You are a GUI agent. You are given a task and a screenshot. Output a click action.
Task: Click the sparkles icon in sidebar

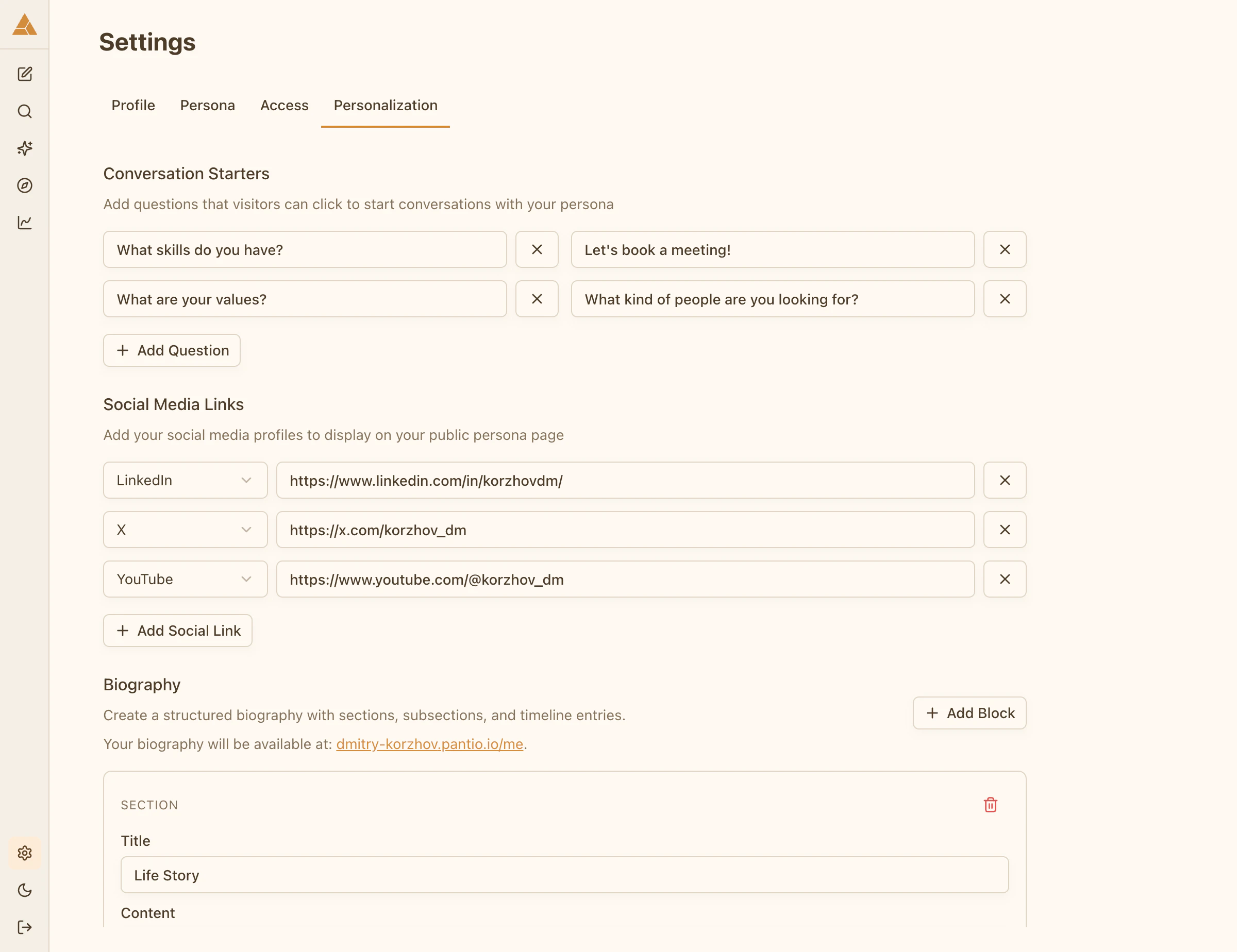(x=24, y=148)
